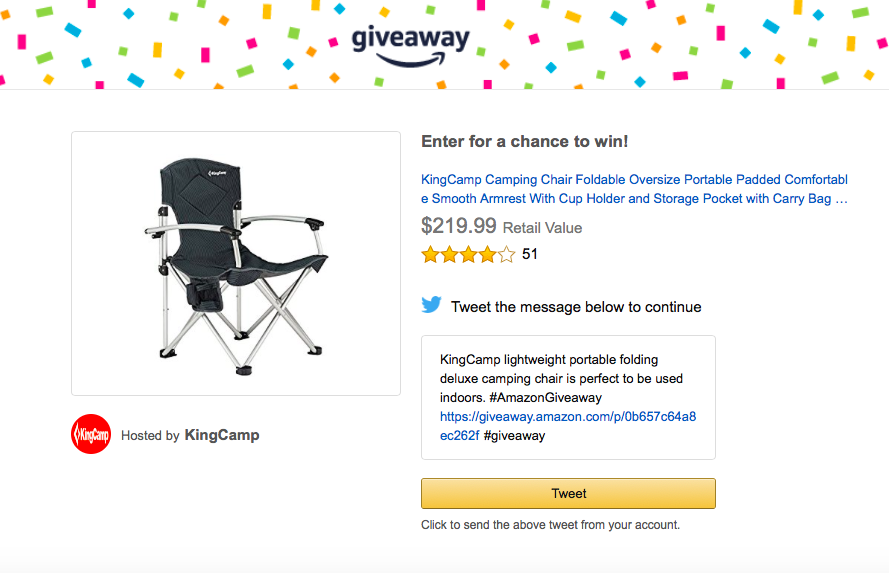Click the first gold rating star
The height and width of the screenshot is (573, 889).
pos(430,254)
